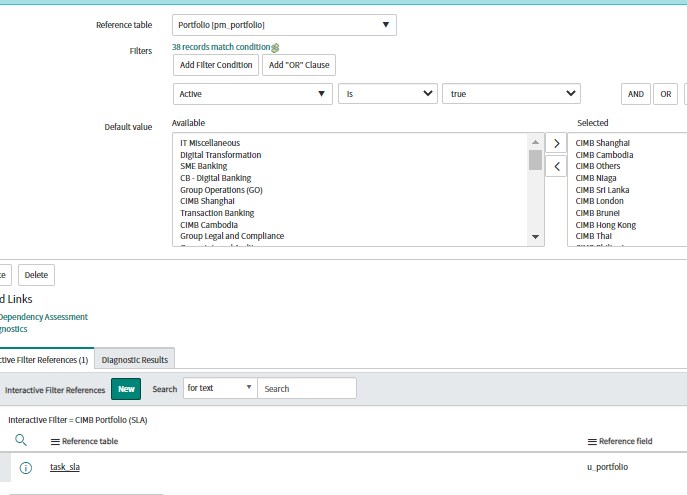Click the Available list scrollbar thumb
This screenshot has width=687, height=495.
tap(535, 160)
